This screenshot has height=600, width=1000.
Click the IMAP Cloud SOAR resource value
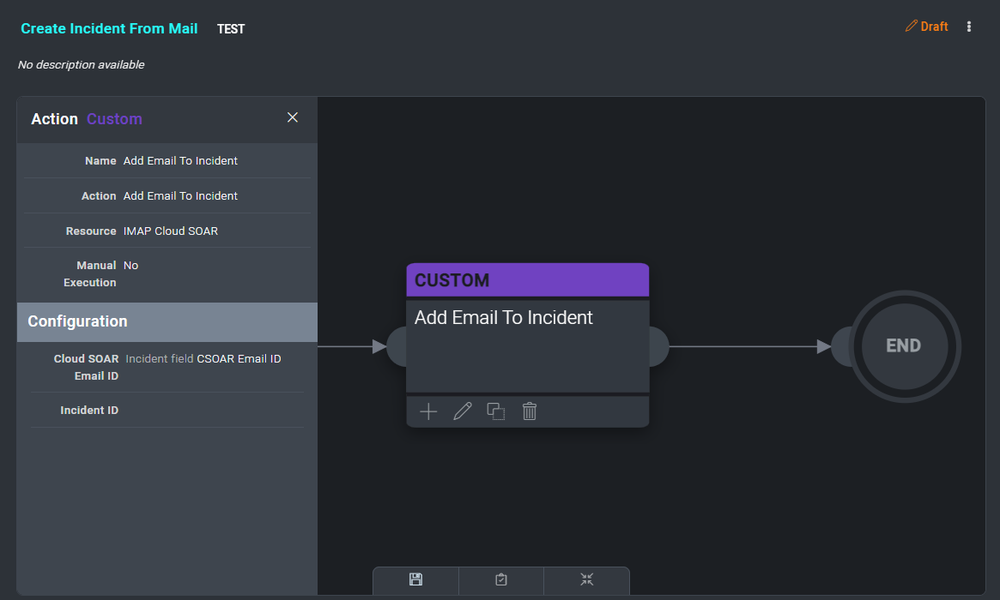pyautogui.click(x=170, y=231)
